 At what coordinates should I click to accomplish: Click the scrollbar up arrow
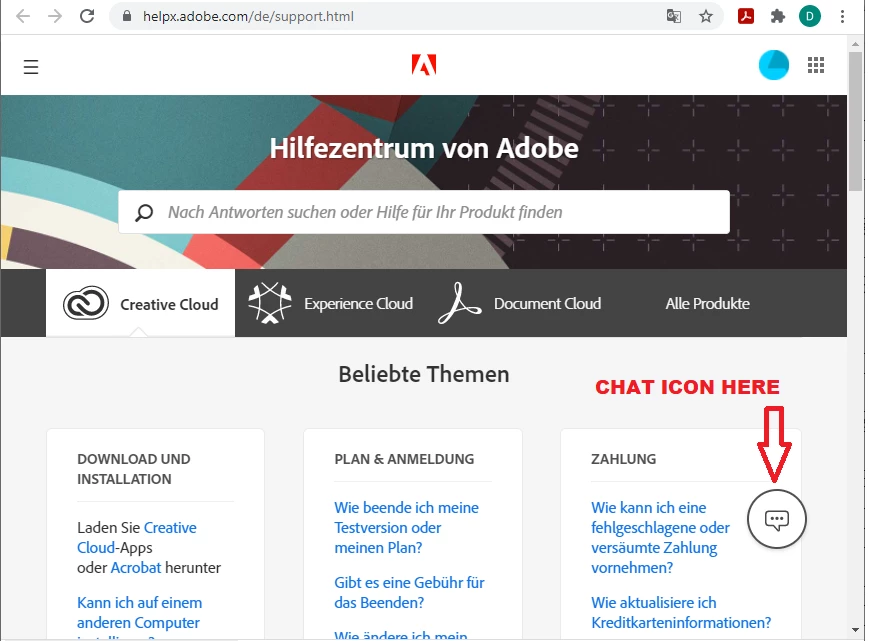855,43
